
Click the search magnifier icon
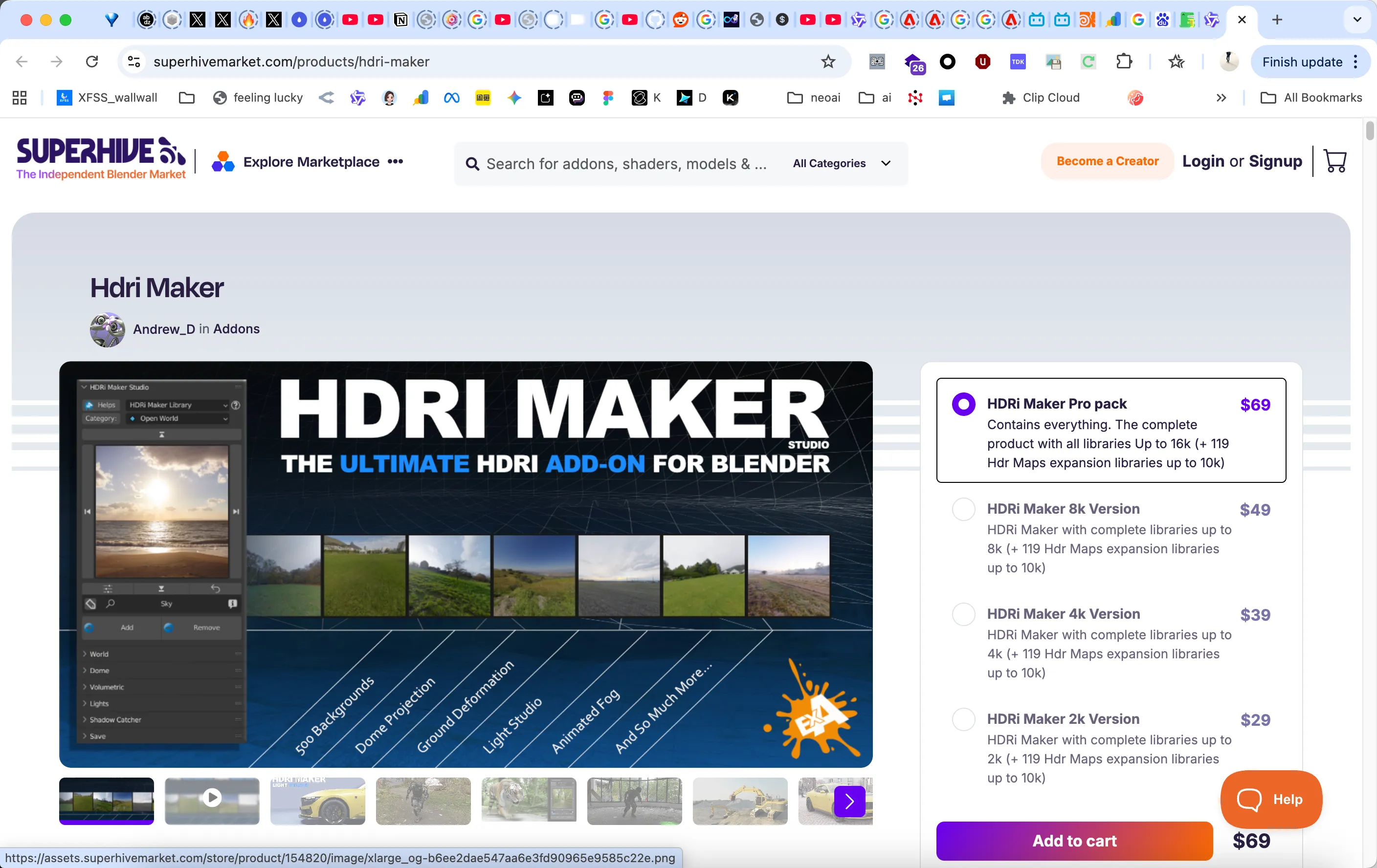click(x=472, y=164)
